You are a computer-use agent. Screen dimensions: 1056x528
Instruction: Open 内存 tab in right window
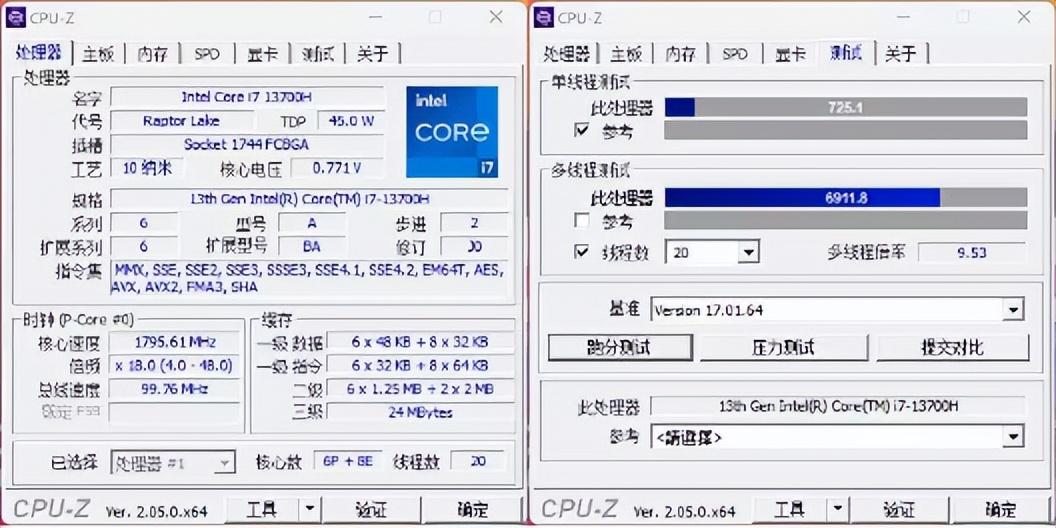tap(681, 54)
